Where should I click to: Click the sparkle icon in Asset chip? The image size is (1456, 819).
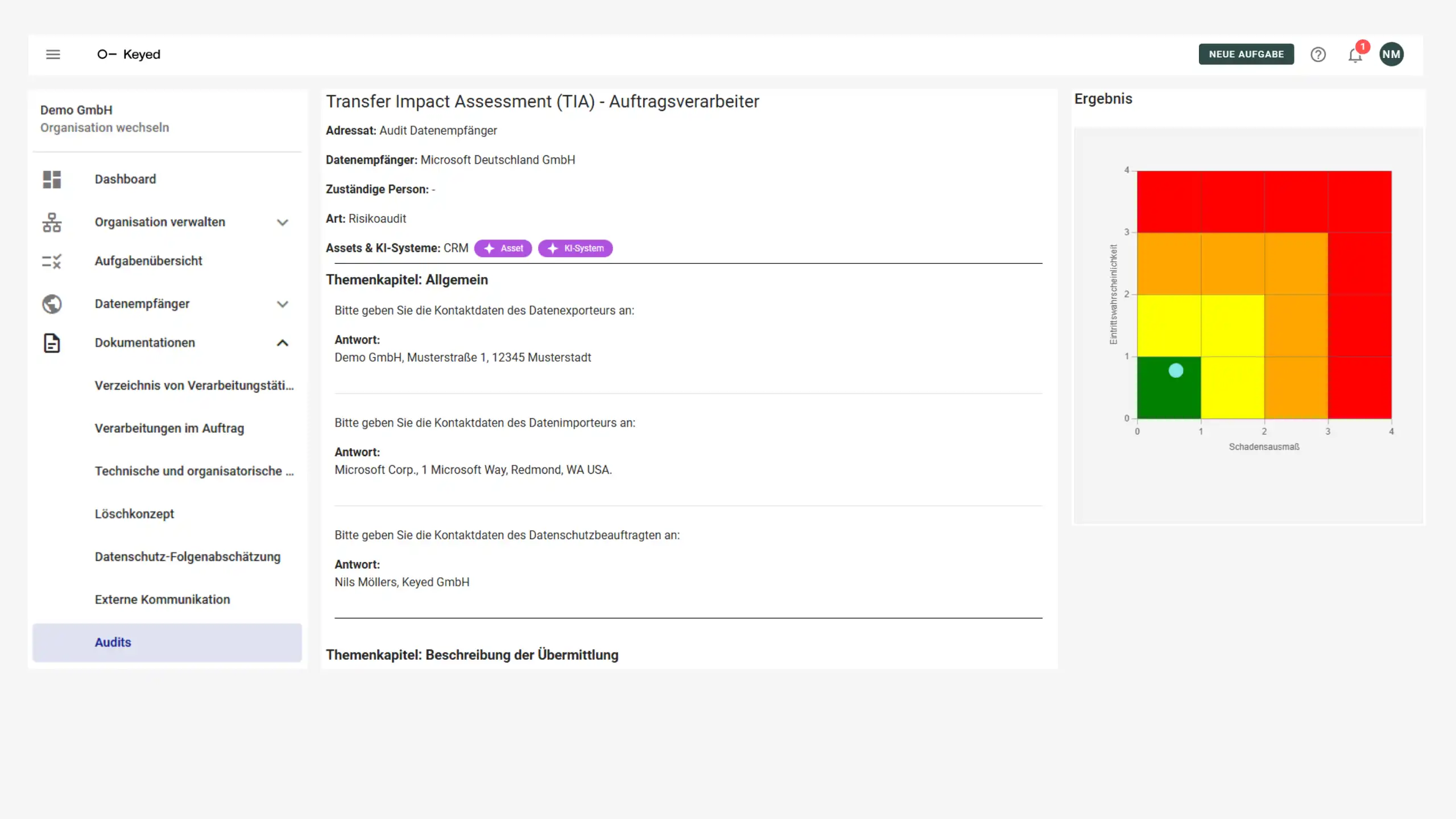click(x=489, y=249)
